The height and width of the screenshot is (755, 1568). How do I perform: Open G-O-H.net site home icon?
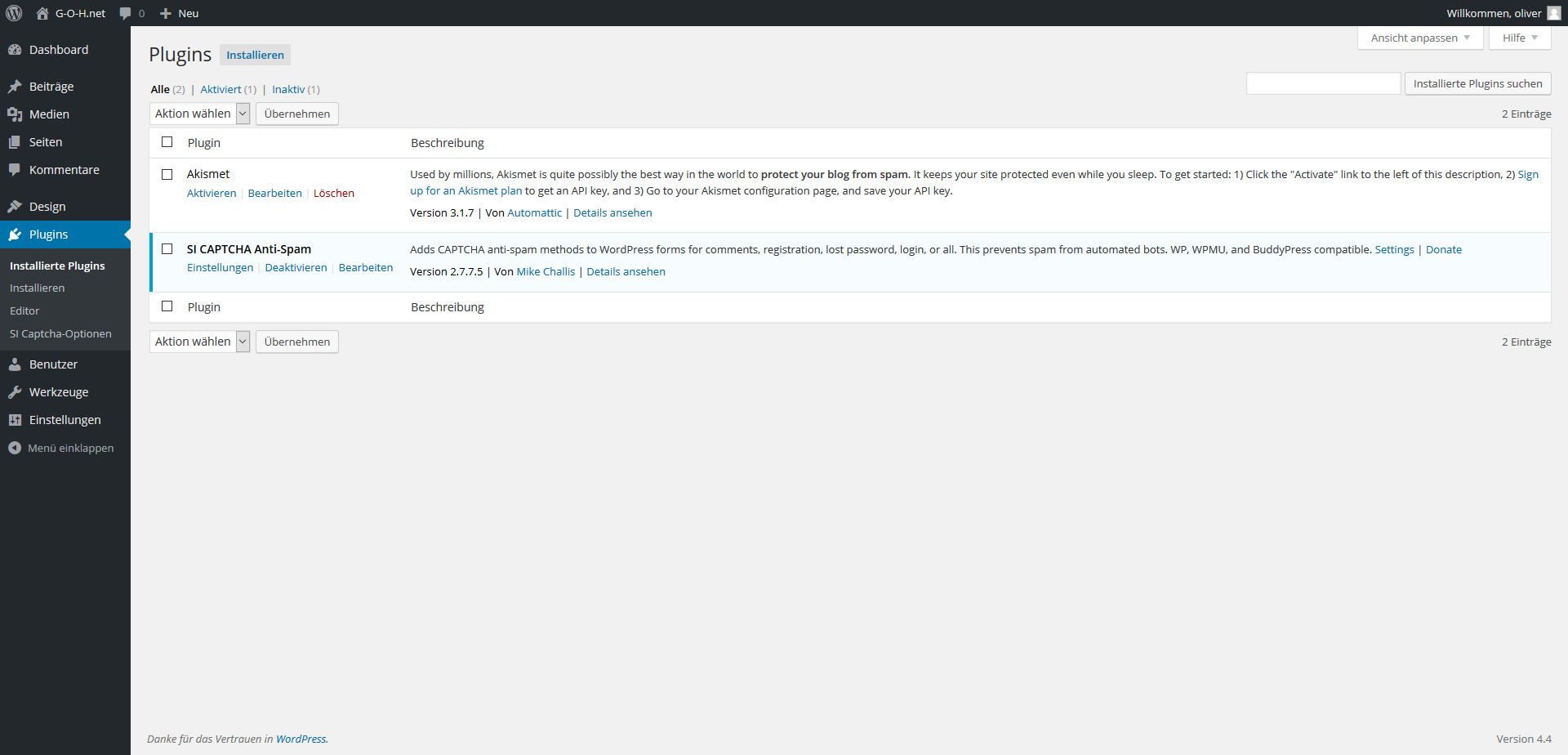tap(42, 13)
